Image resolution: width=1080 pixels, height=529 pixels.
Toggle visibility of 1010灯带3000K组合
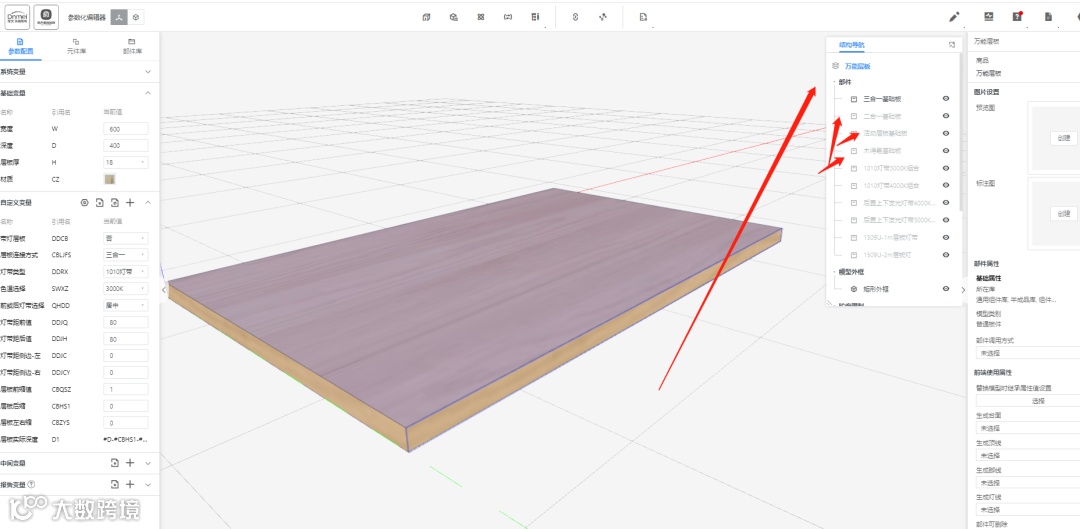[946, 168]
